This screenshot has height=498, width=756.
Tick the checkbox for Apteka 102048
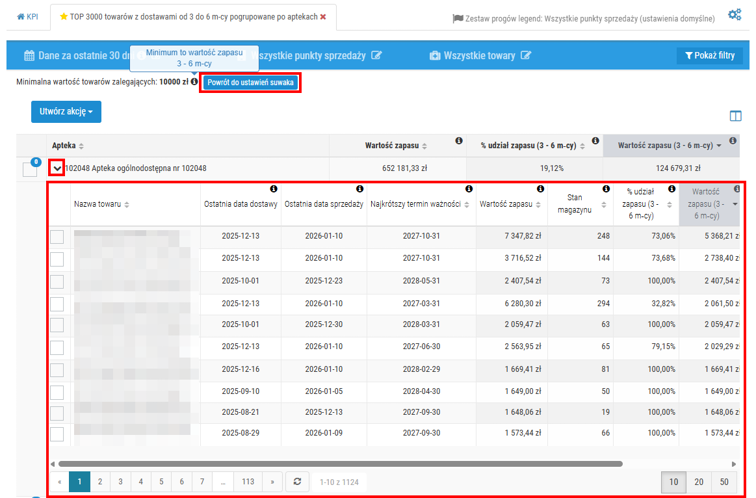[30, 170]
